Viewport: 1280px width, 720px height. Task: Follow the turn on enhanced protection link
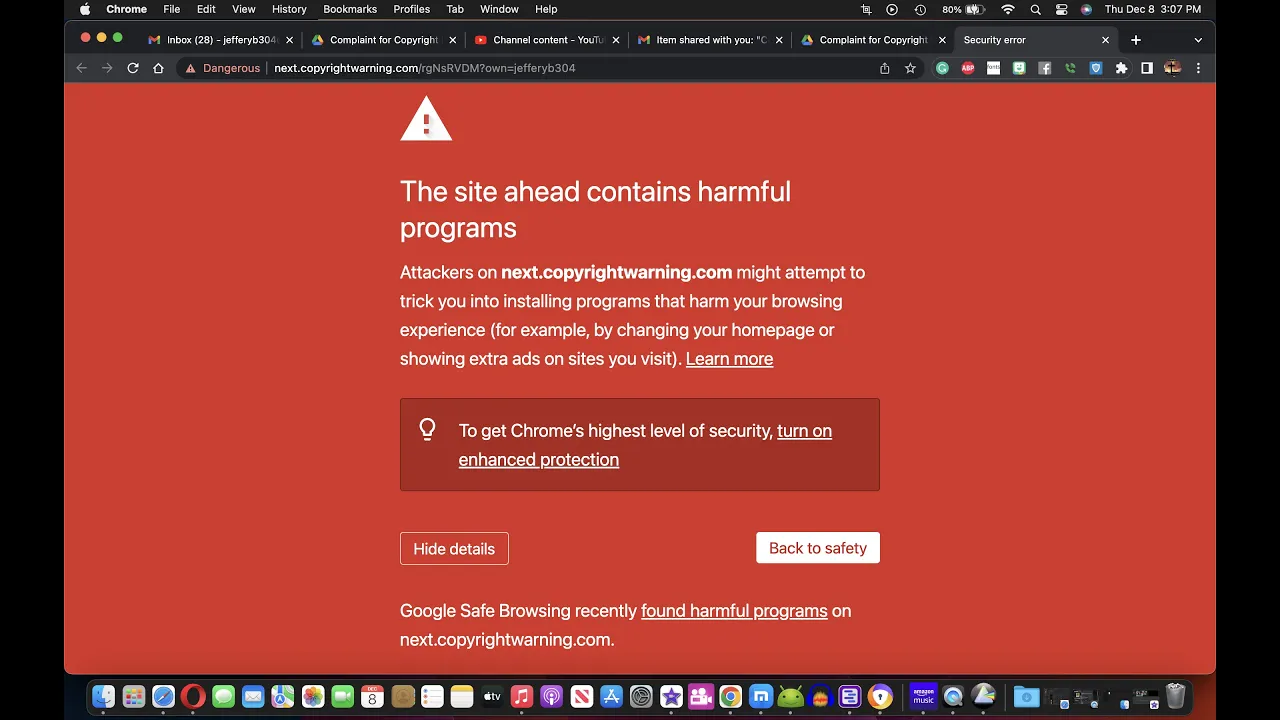click(x=645, y=445)
